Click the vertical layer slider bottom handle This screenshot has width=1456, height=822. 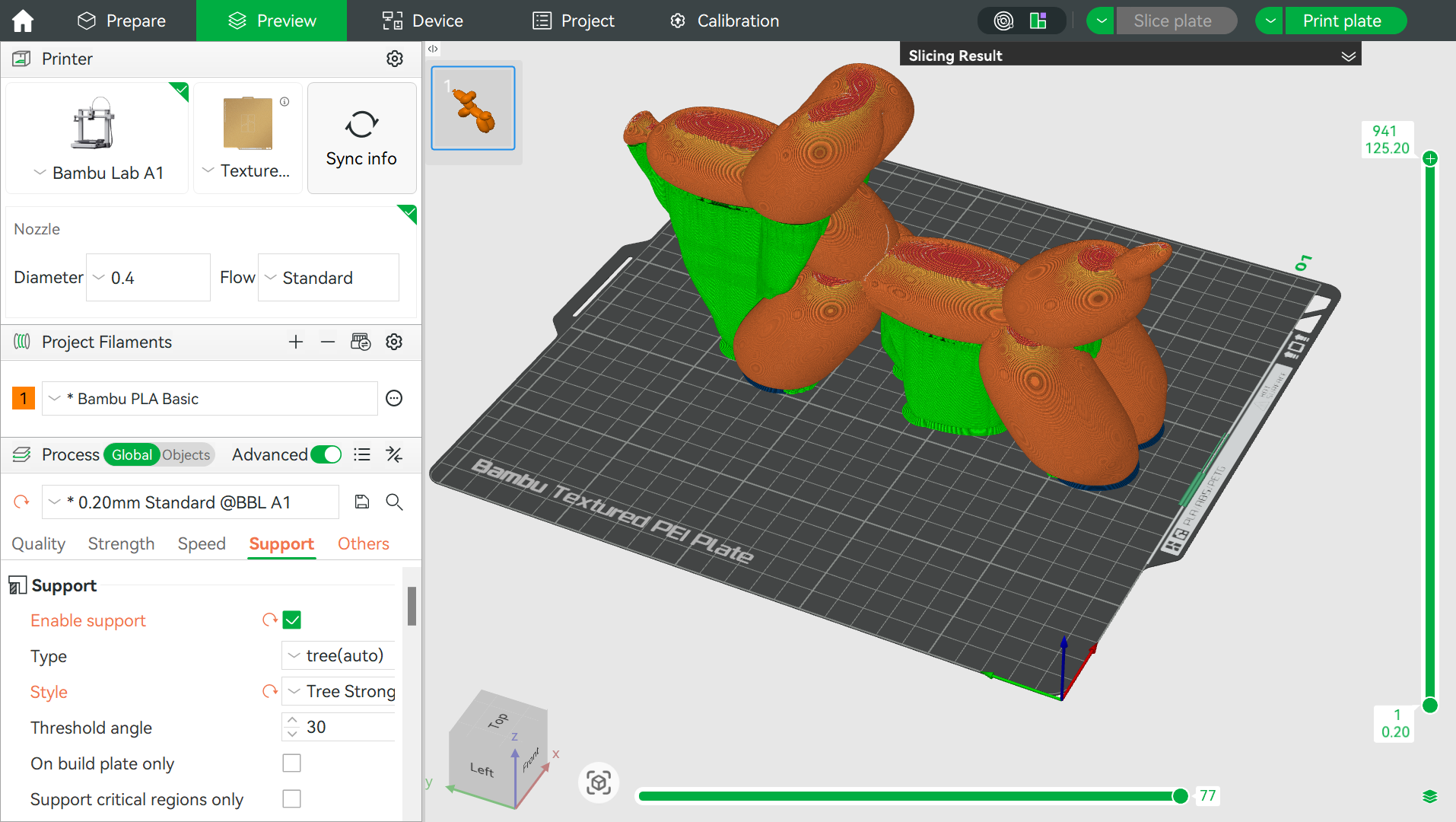pos(1430,705)
